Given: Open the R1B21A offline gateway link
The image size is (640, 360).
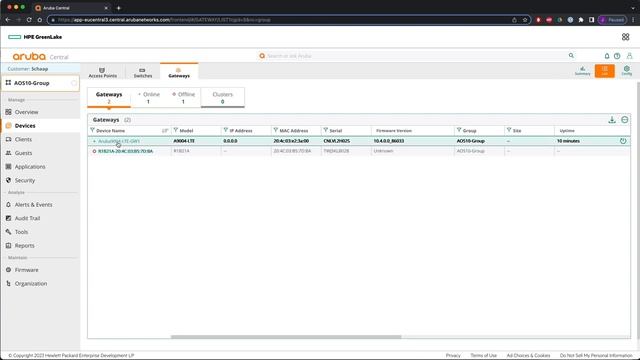Looking at the screenshot, I should 125,151.
